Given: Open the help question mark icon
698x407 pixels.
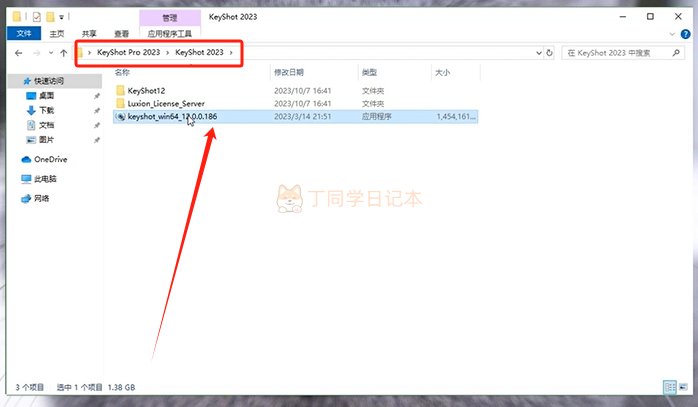Looking at the screenshot, I should pos(686,34).
